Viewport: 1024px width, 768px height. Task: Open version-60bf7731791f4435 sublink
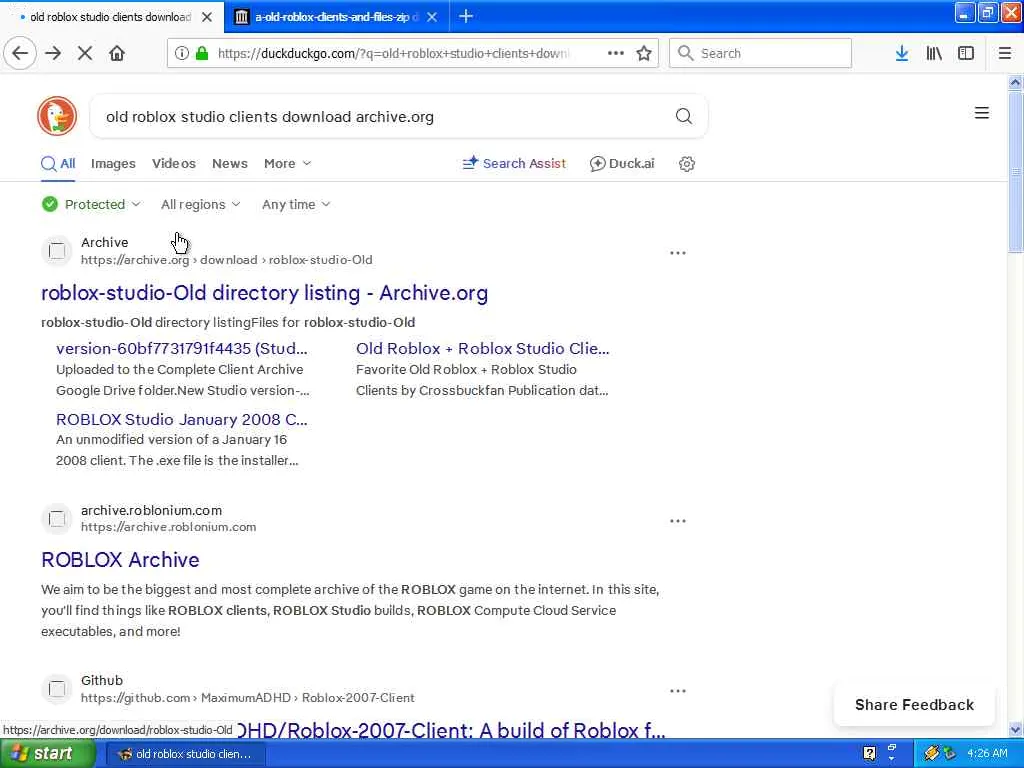click(182, 348)
